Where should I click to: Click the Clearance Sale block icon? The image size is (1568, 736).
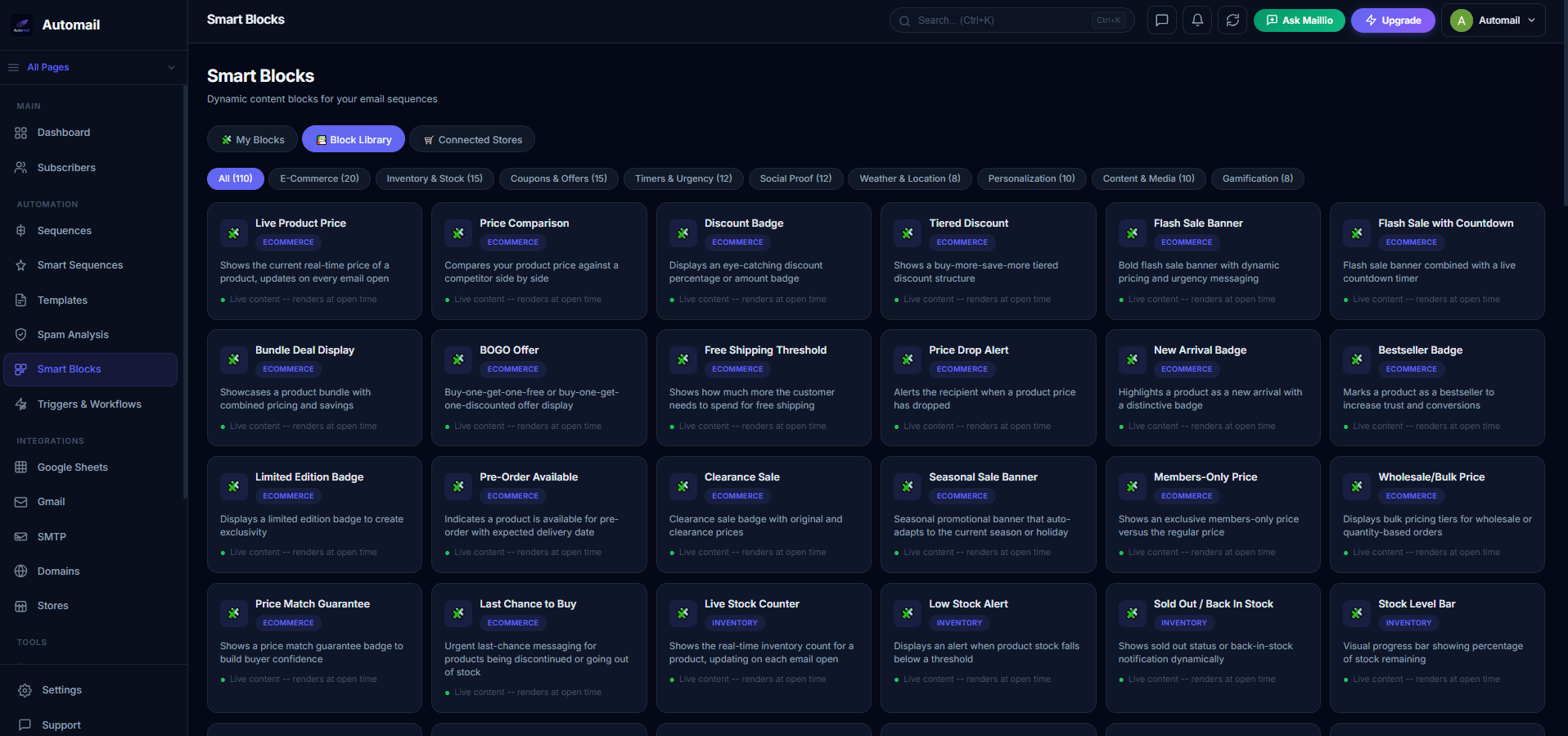683,487
